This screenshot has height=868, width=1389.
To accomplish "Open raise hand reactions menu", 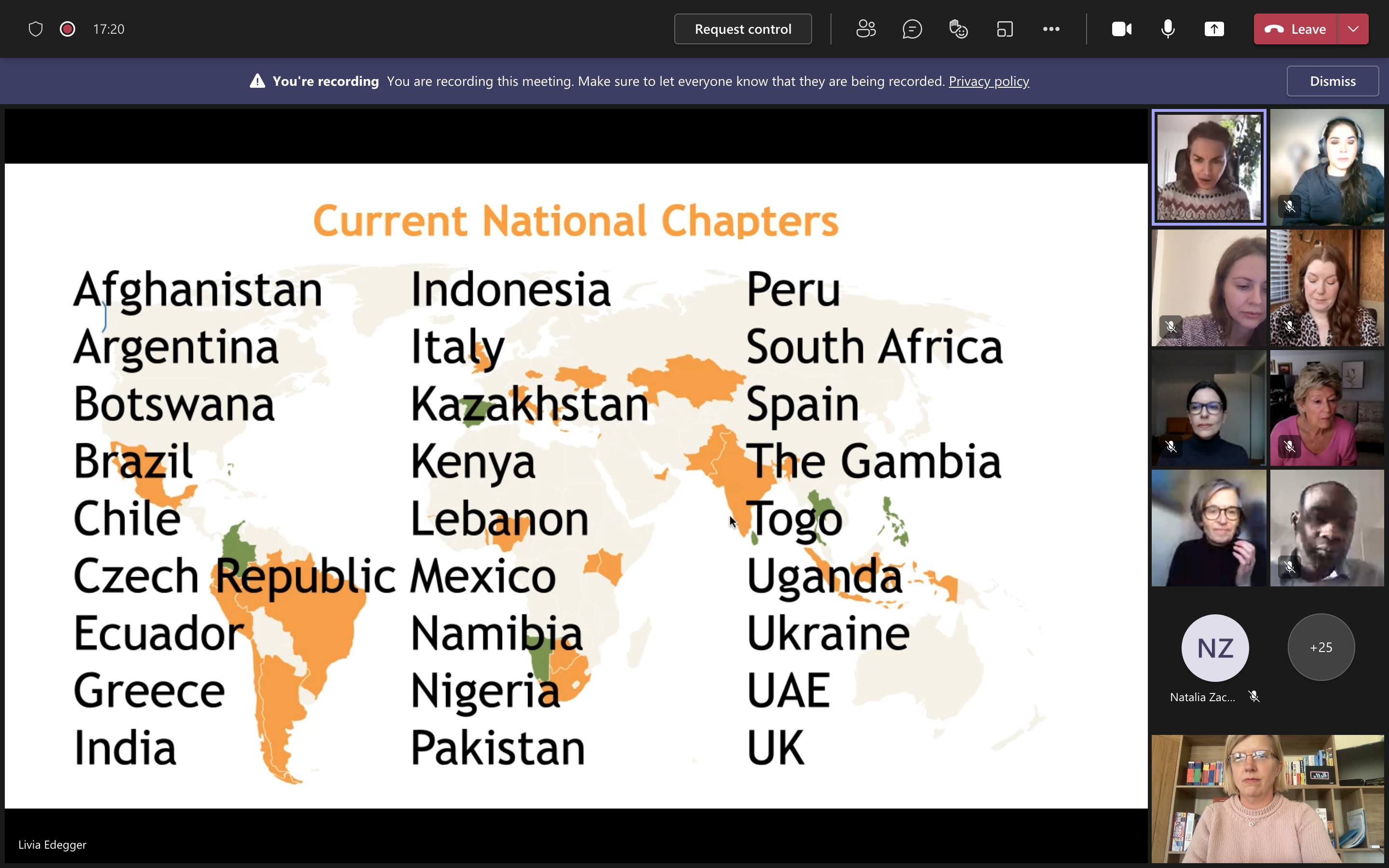I will click(958, 29).
